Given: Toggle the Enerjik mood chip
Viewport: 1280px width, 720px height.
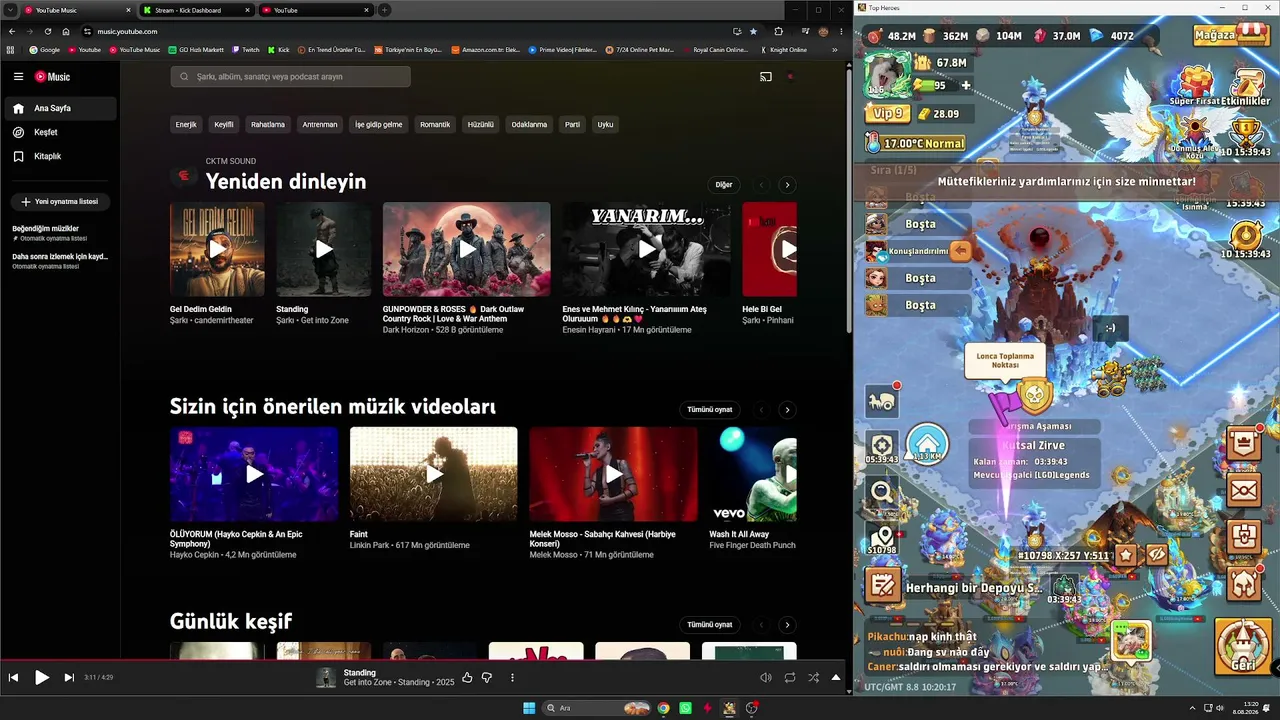Looking at the screenshot, I should [x=186, y=125].
